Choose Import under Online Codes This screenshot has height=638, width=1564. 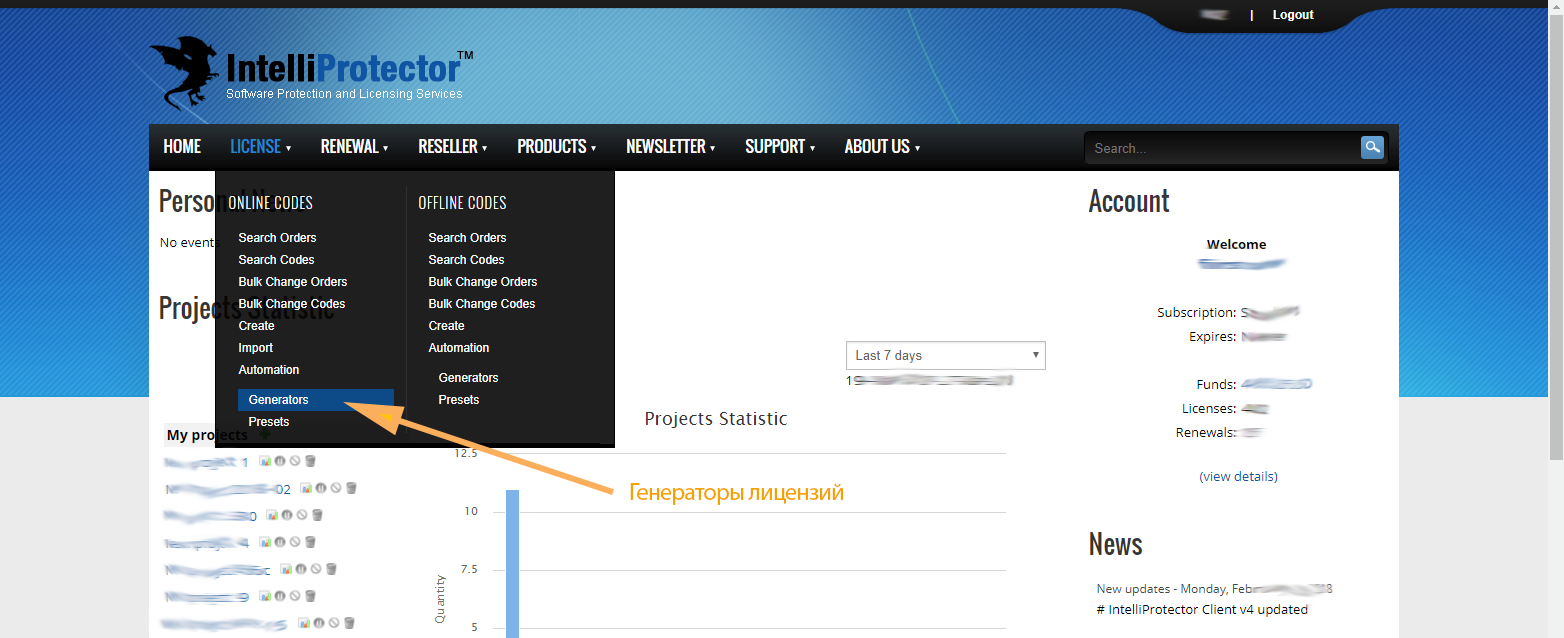[255, 348]
